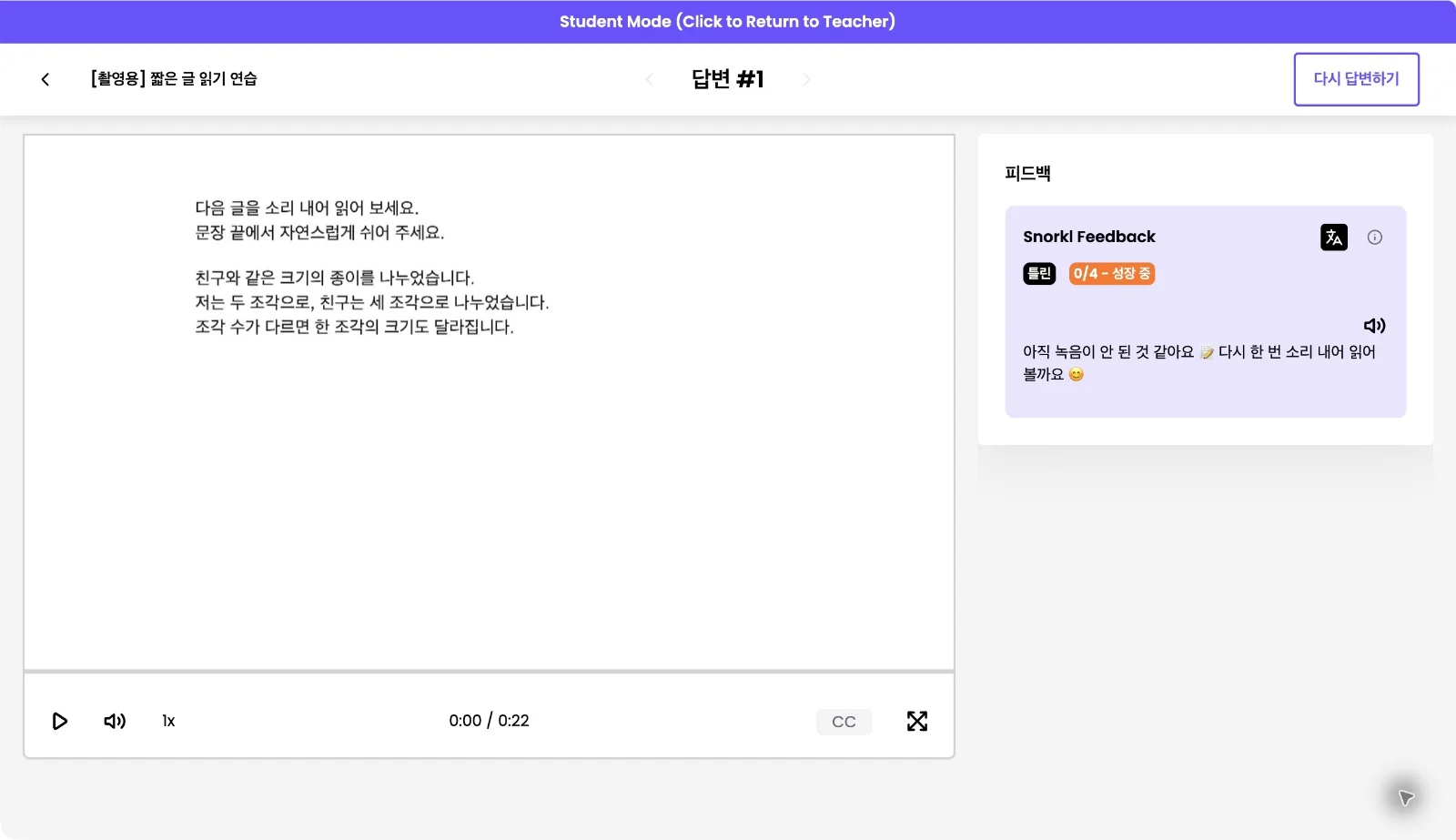Open the Snorkl Feedback info icon
Image resolution: width=1456 pixels, height=840 pixels.
point(1375,237)
